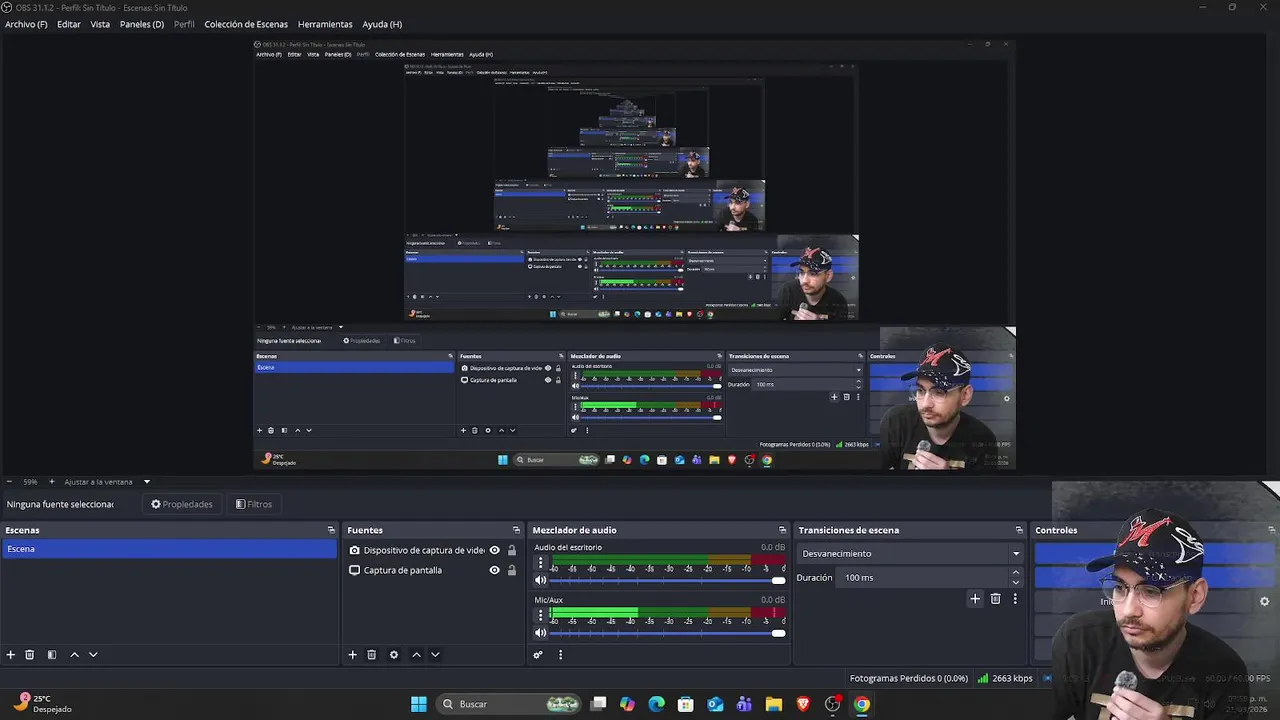1280x720 pixels.
Task: Open transition properties three-dot menu
Action: 1015,599
